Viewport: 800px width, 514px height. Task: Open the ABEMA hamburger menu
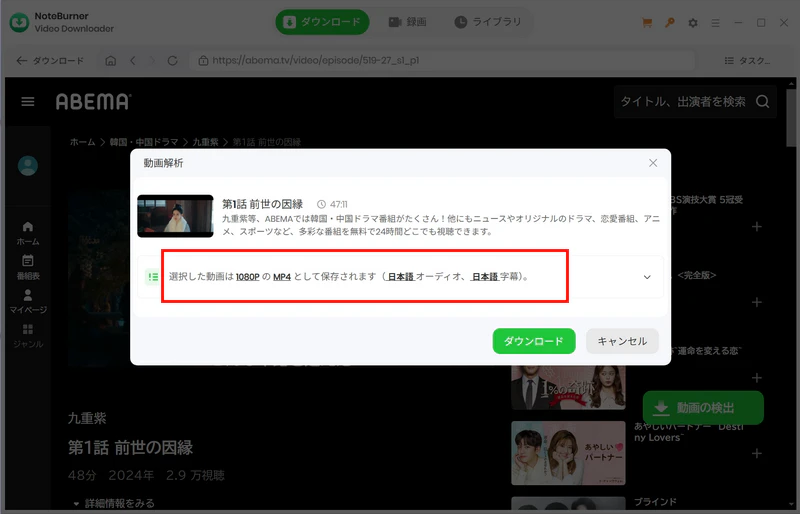click(28, 102)
